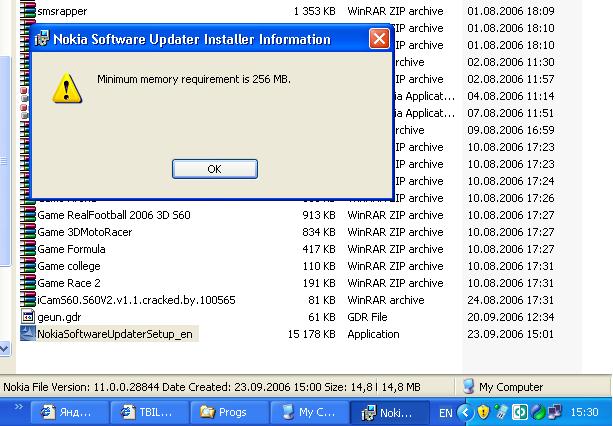Click the WinRAR icon of Game Formula

28,249
